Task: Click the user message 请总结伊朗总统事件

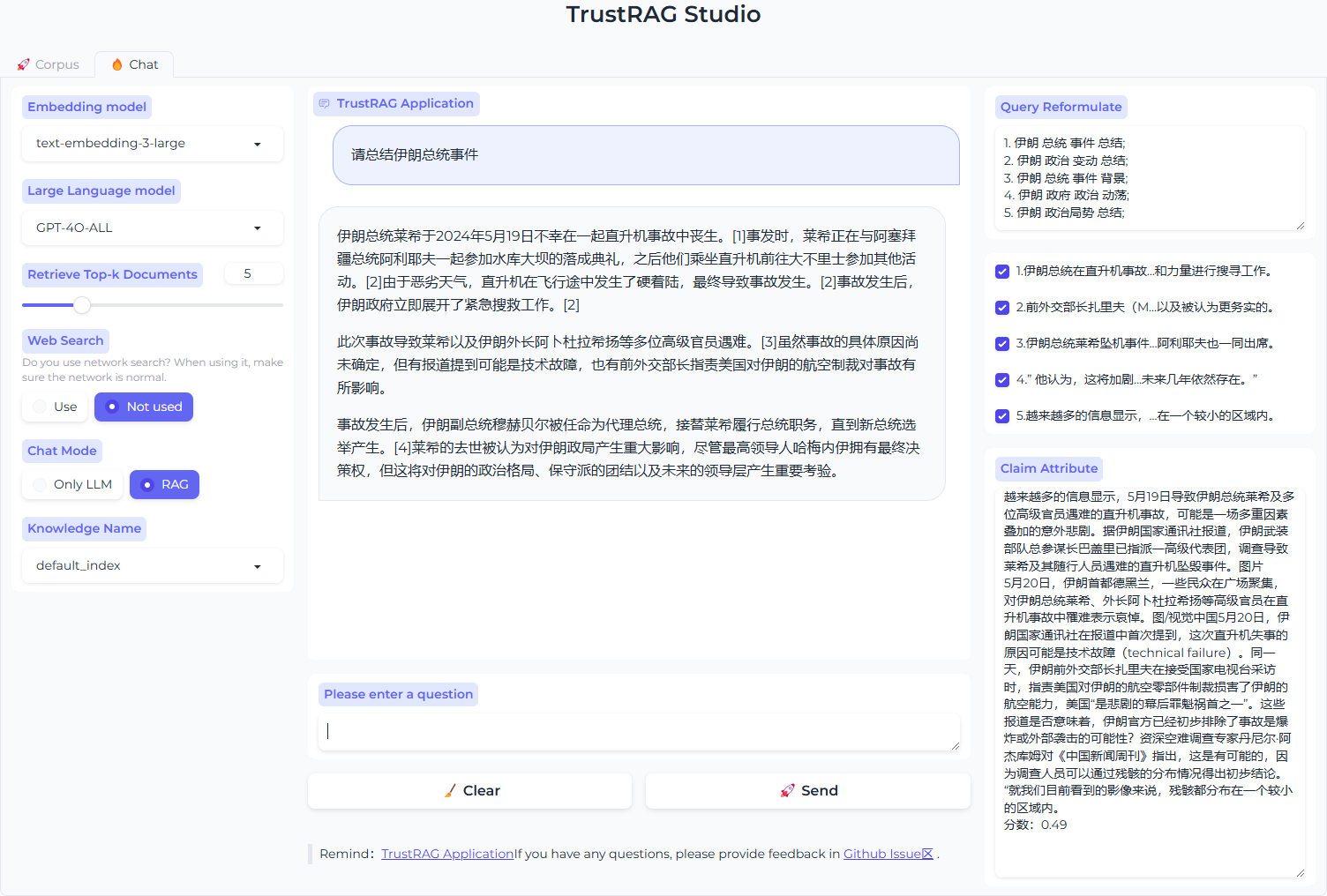Action: click(x=646, y=155)
